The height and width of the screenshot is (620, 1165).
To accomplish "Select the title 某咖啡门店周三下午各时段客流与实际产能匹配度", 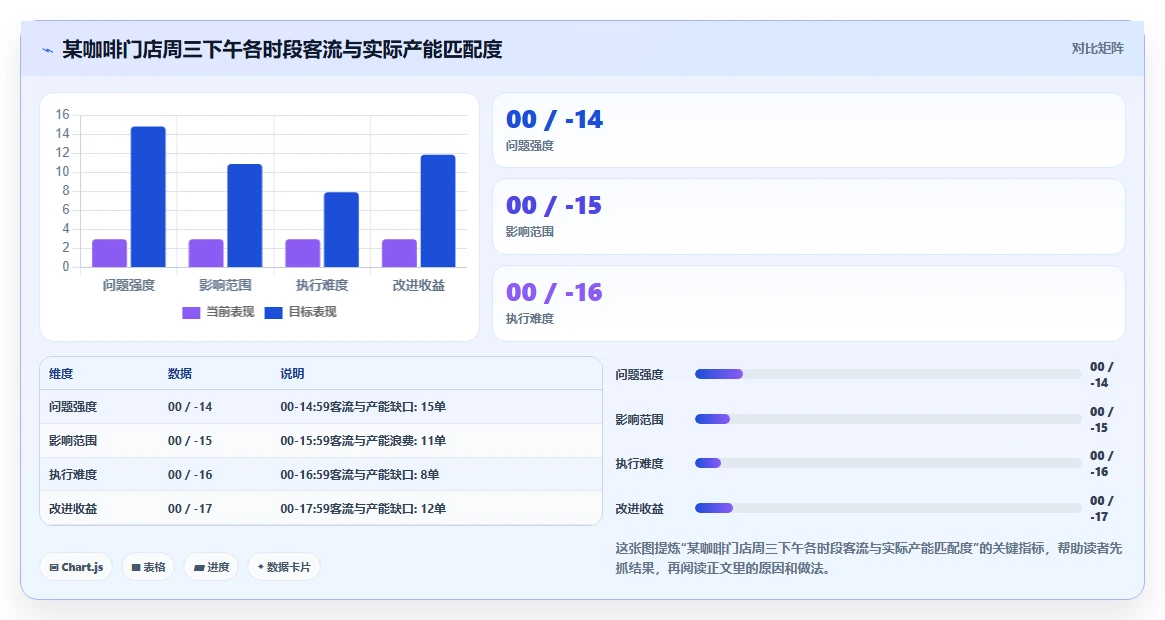I will tap(282, 49).
